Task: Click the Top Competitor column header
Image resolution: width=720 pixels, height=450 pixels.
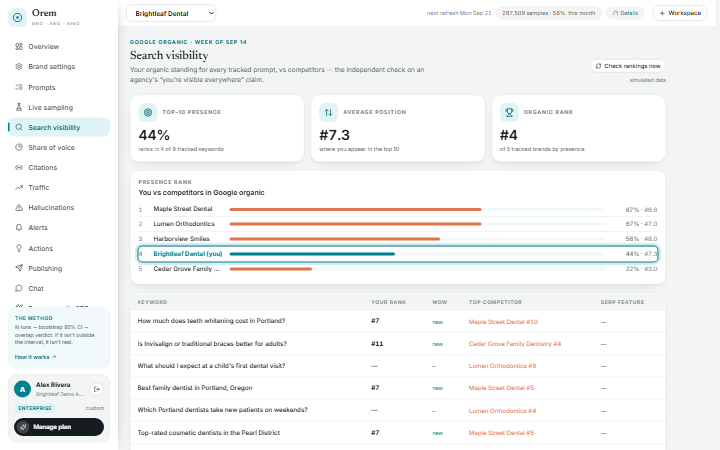Action: [x=495, y=302]
